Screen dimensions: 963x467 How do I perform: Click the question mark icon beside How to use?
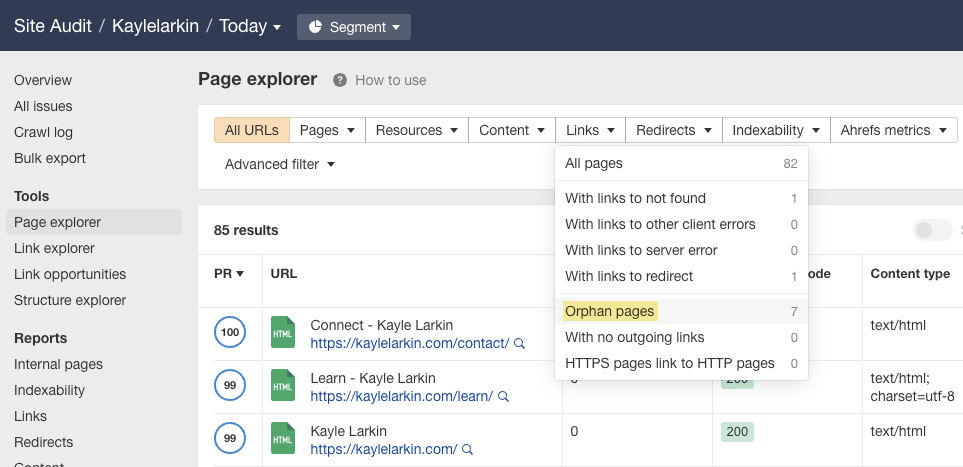tap(340, 80)
